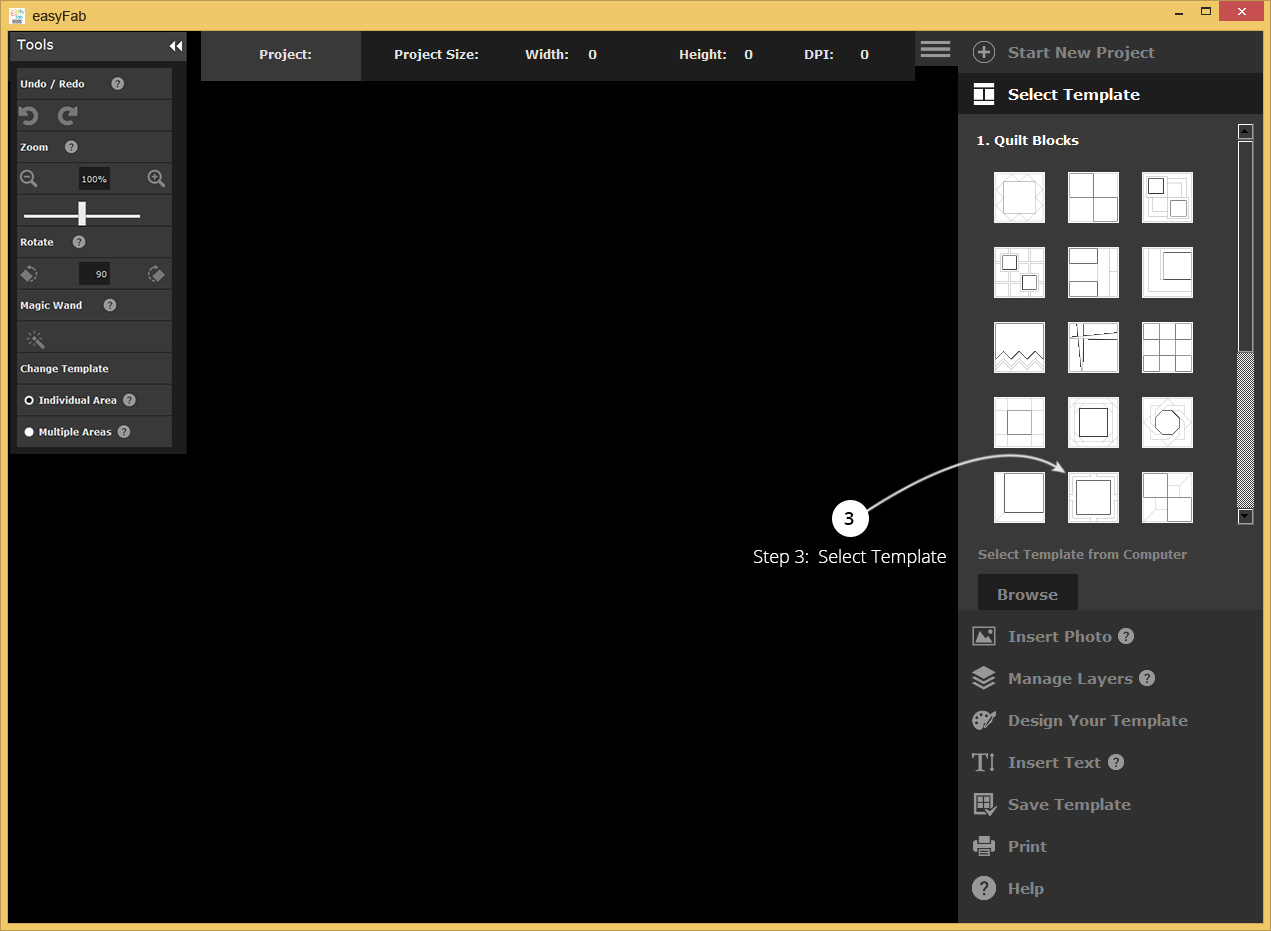Open the help icon next to Zoom

[x=71, y=147]
